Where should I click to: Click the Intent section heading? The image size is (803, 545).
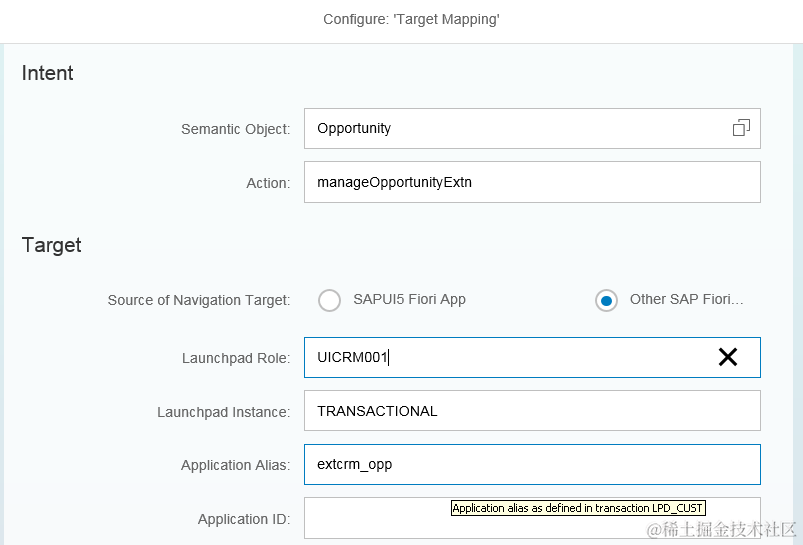point(48,73)
